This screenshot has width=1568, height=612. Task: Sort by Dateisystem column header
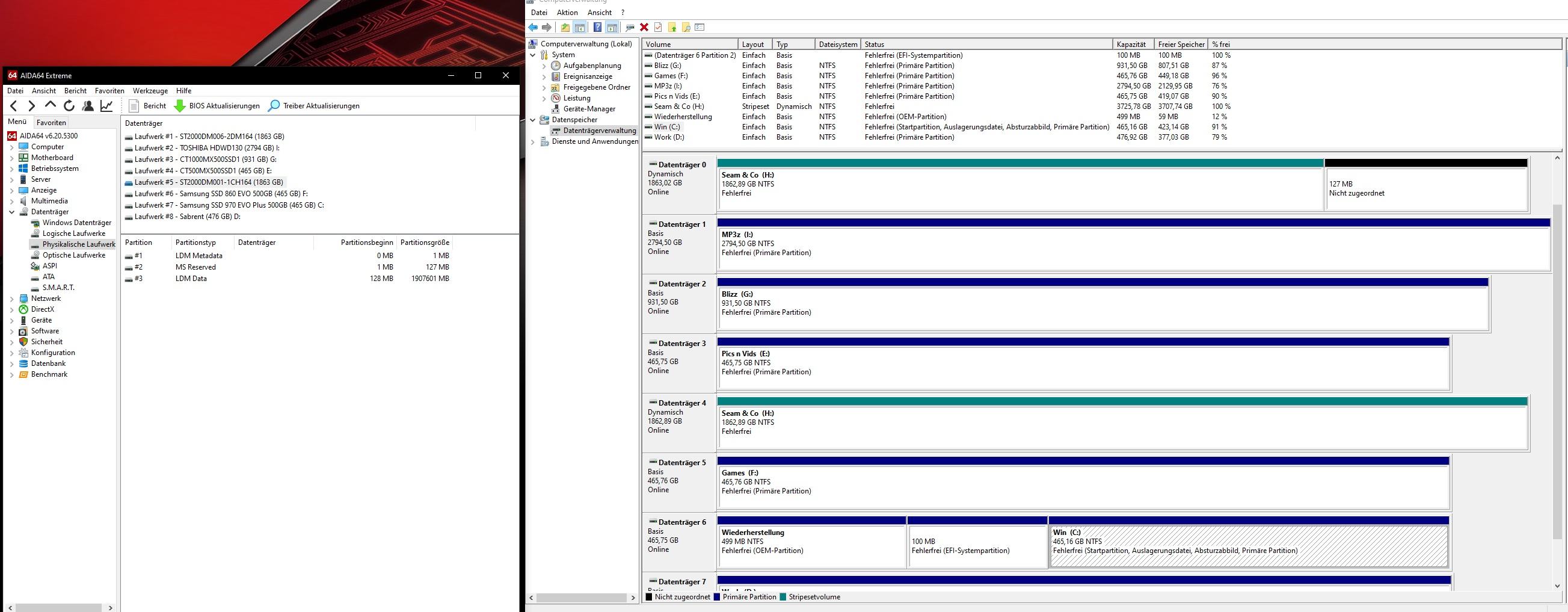(x=838, y=45)
